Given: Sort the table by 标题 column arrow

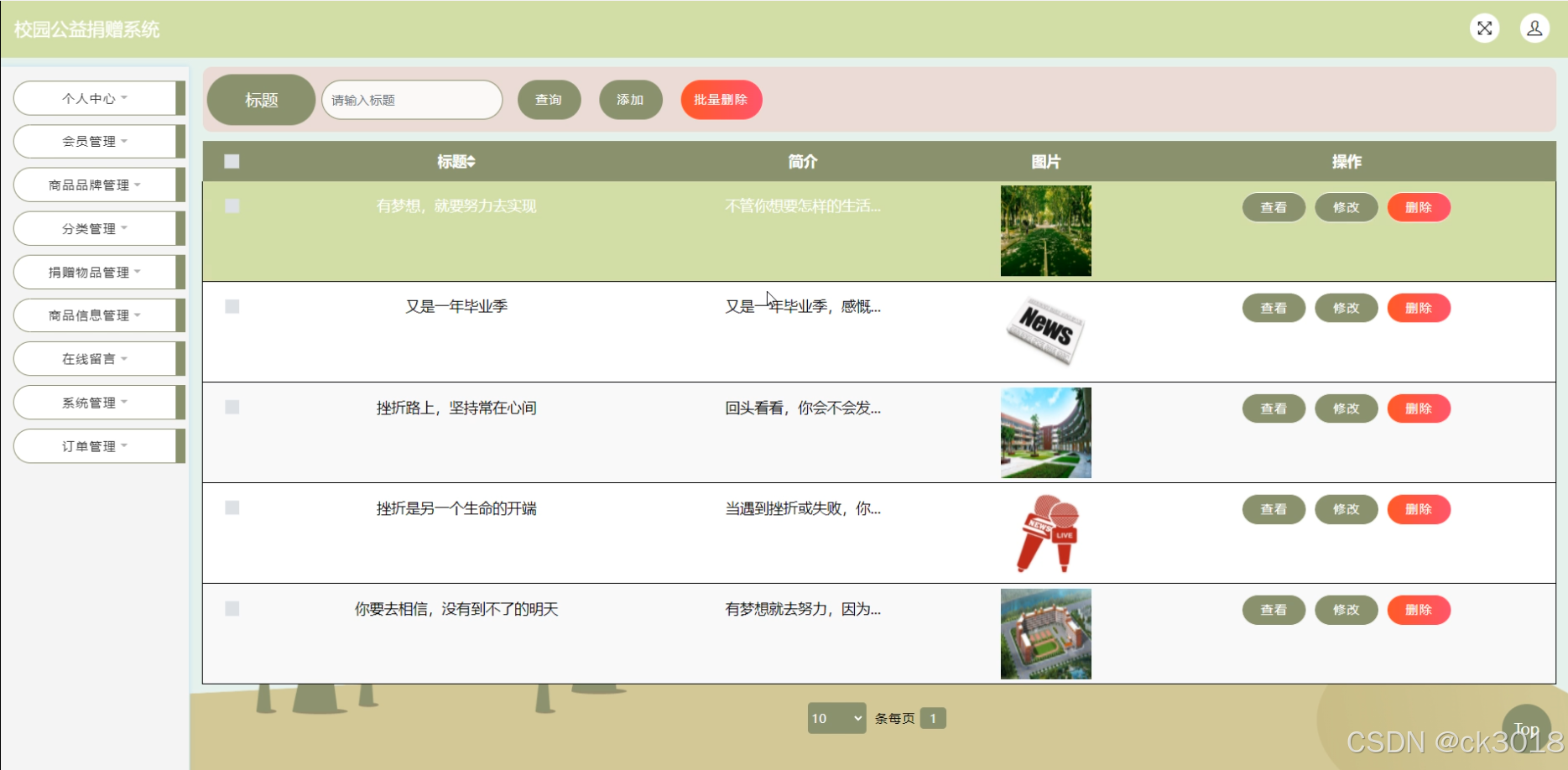Looking at the screenshot, I should [471, 162].
